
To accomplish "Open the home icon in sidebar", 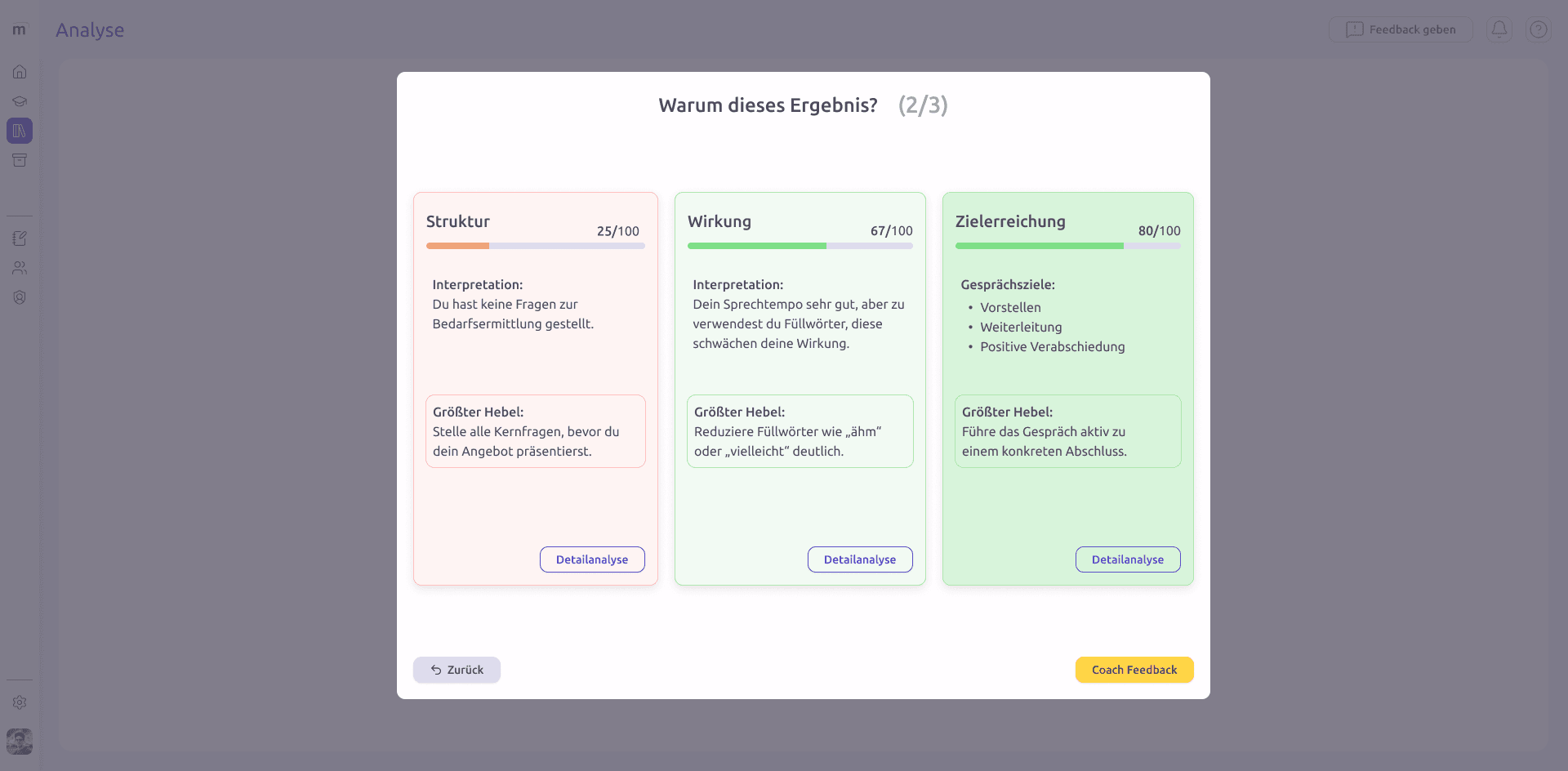I will [20, 72].
